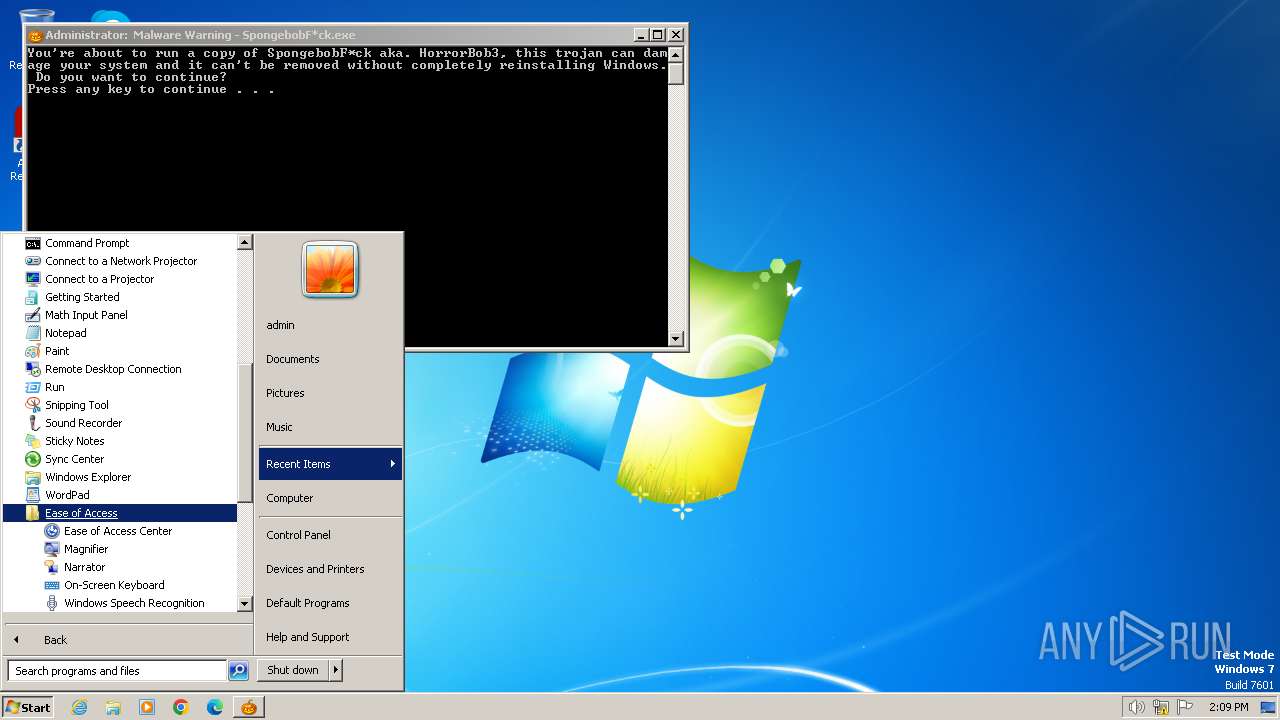Open the Windows Speech Recognition icon
The width and height of the screenshot is (1280, 720).
coord(52,603)
